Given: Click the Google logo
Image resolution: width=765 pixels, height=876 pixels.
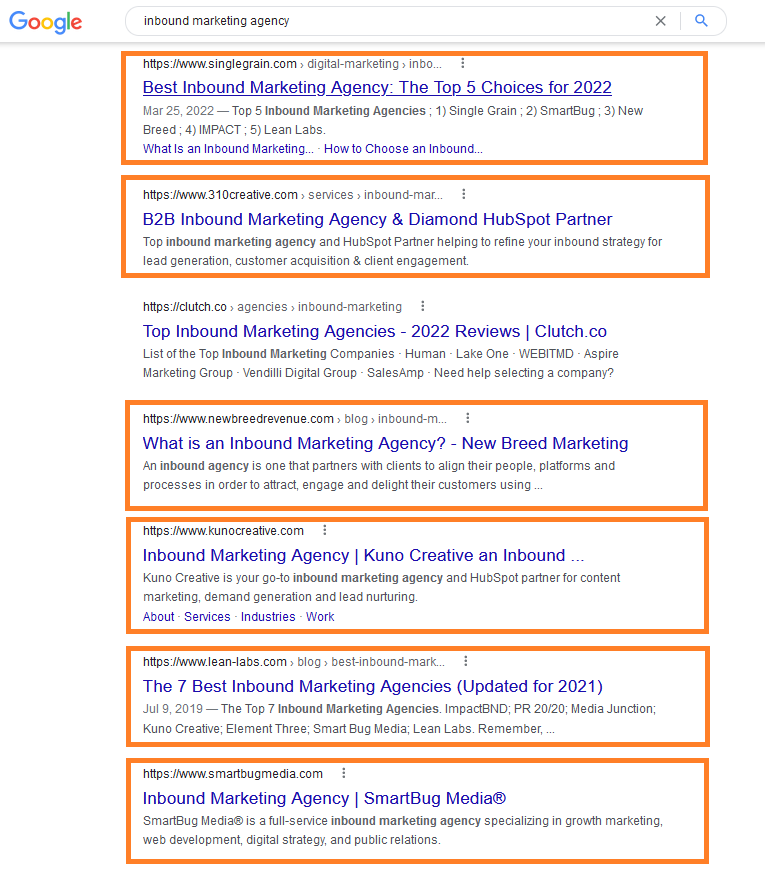Looking at the screenshot, I should 45,22.
